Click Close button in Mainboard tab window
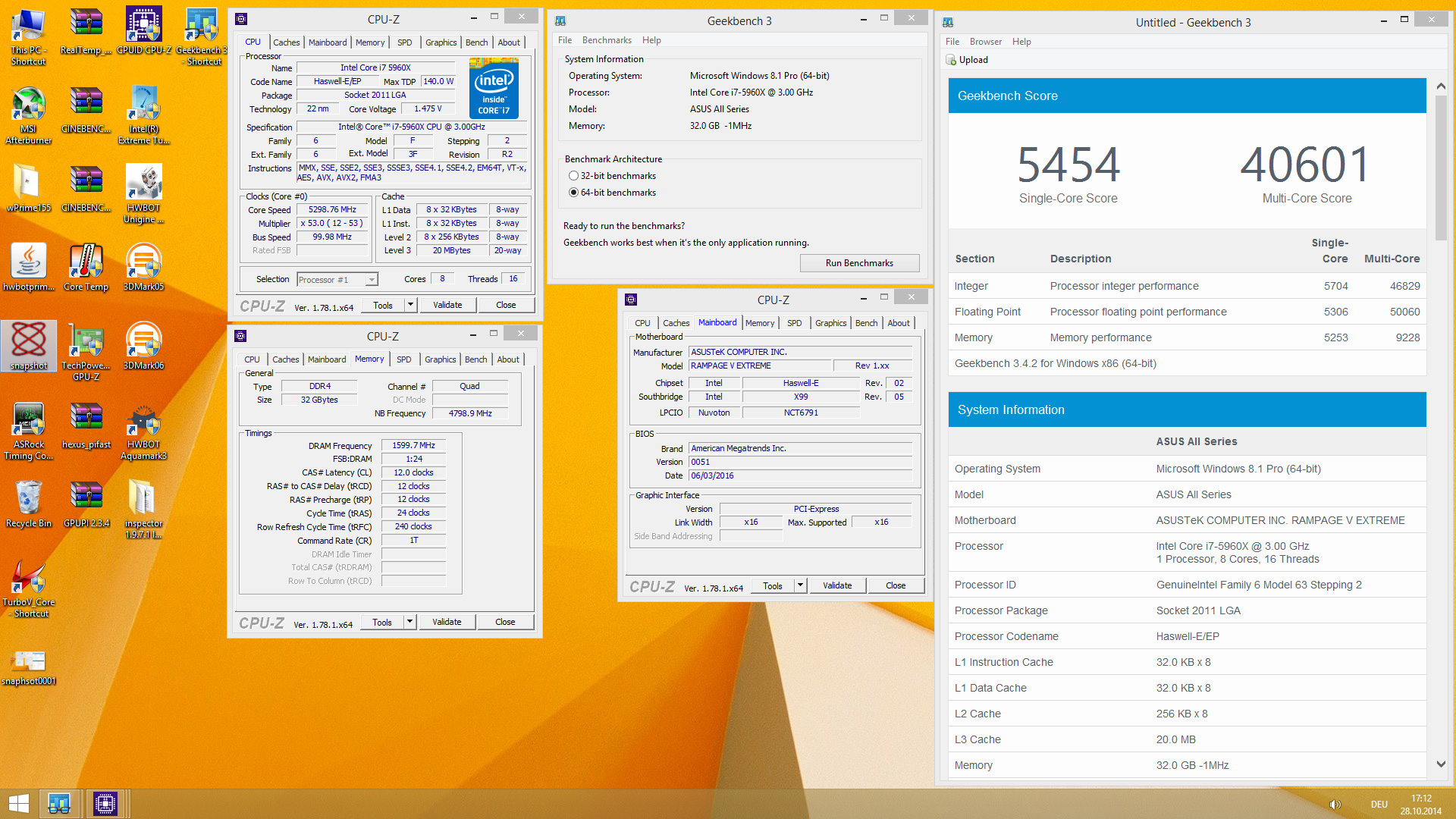This screenshot has height=819, width=1456. tap(896, 585)
